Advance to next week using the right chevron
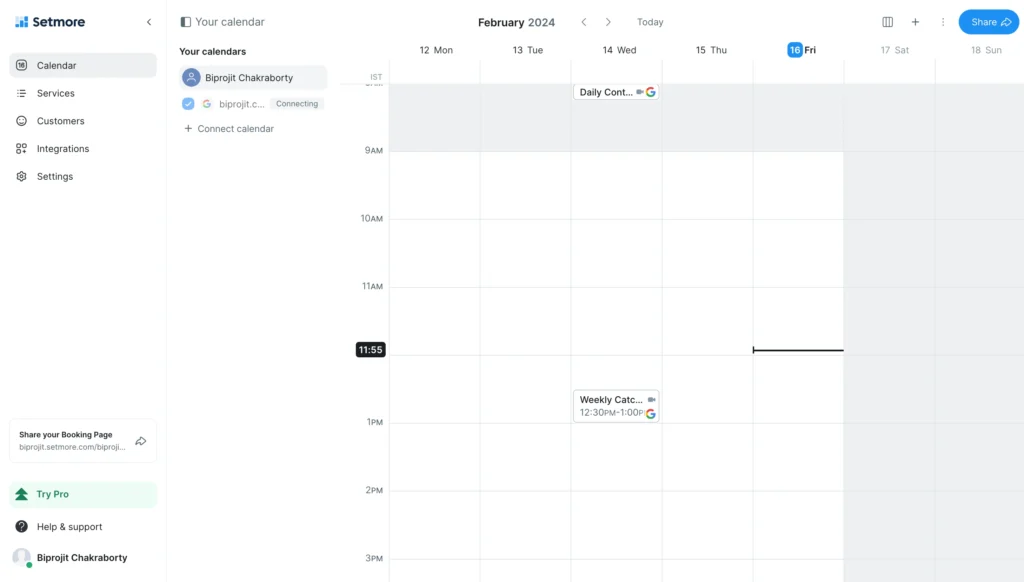Viewport: 1024px width, 582px height. click(608, 21)
